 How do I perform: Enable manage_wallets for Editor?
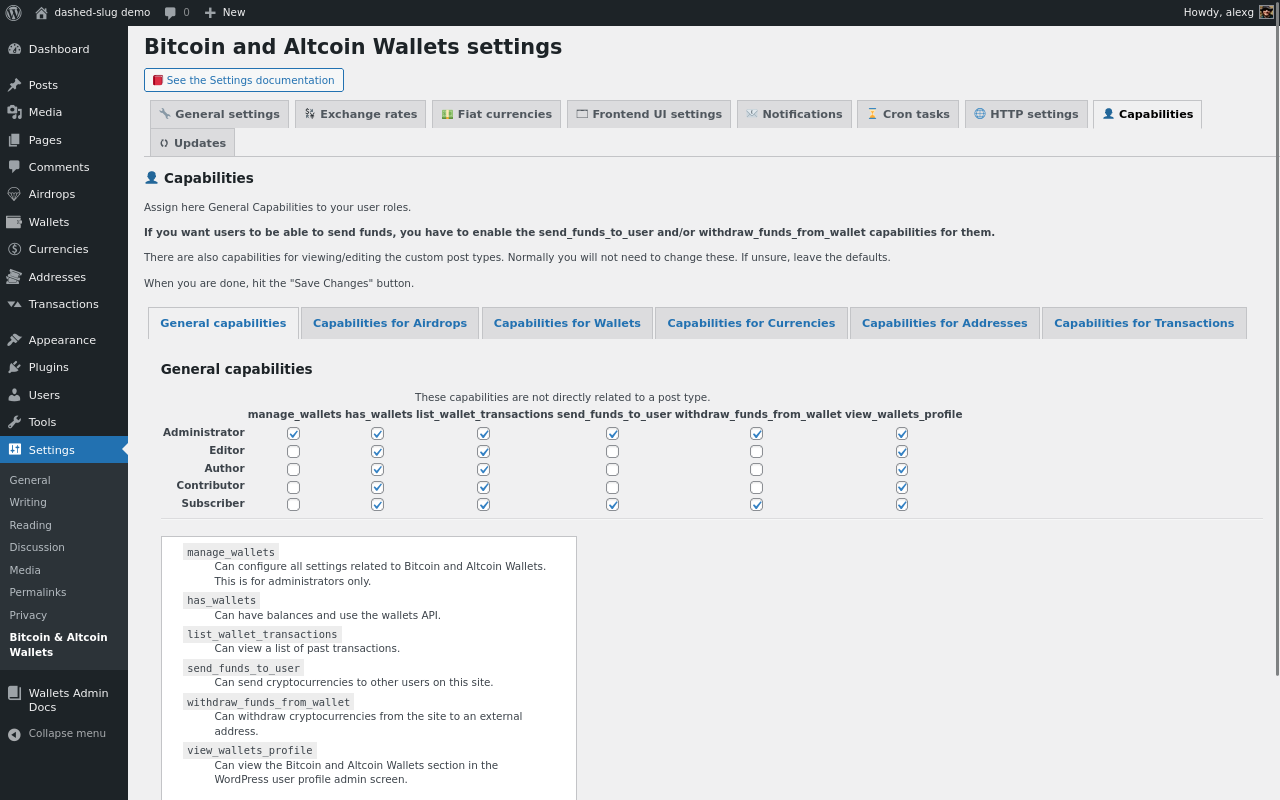[x=293, y=451]
